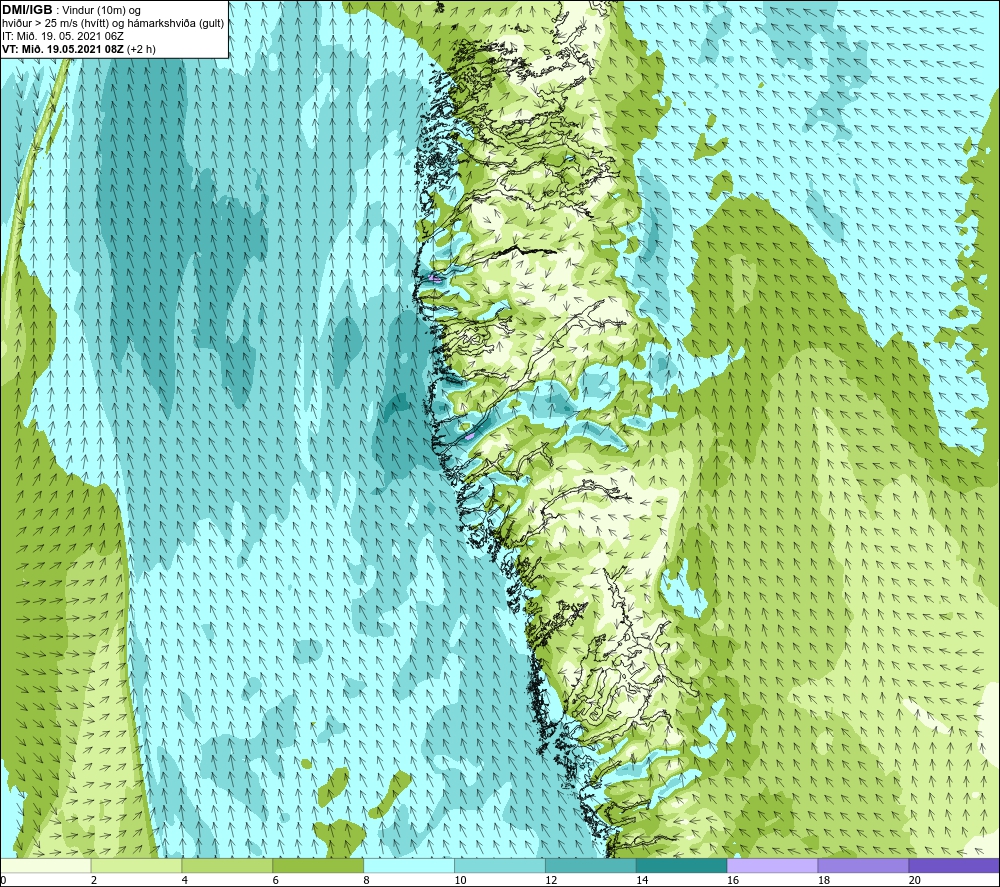Click the scale label '8'
This screenshot has height=887, width=1000.
(366, 881)
